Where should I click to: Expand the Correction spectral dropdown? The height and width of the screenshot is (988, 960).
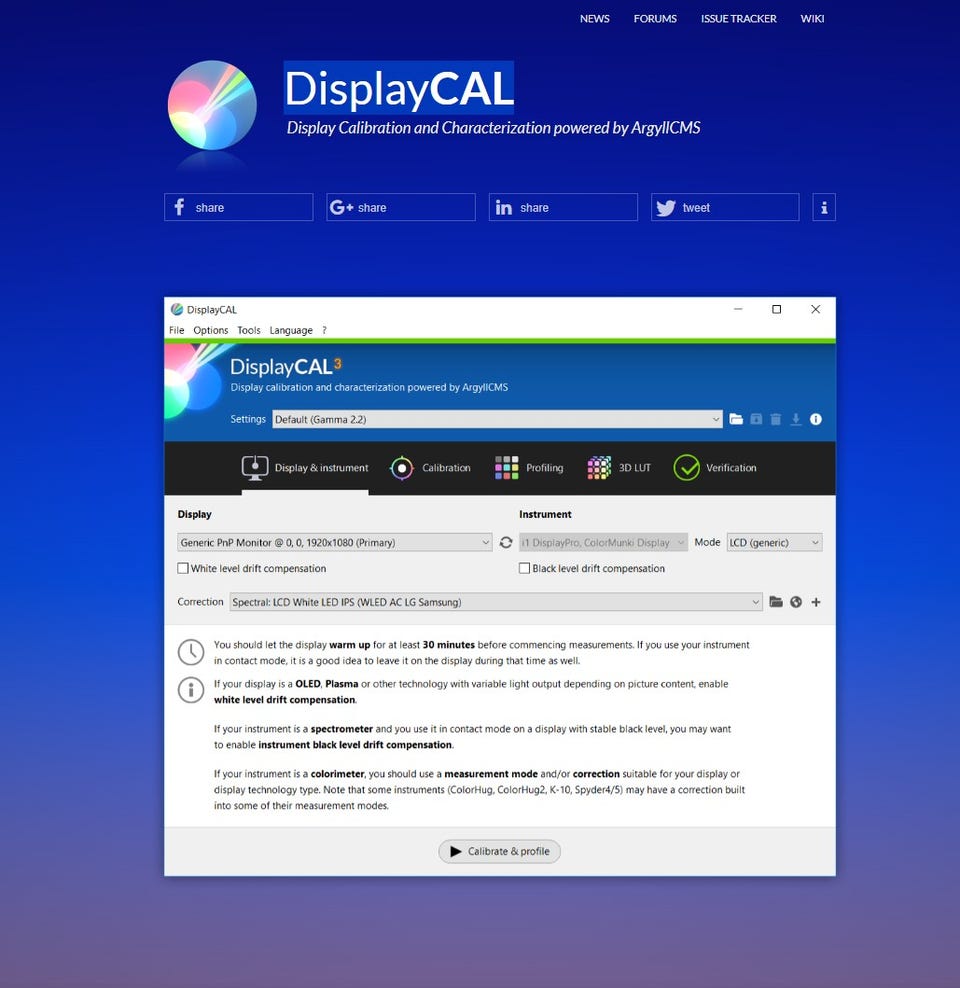(x=496, y=602)
